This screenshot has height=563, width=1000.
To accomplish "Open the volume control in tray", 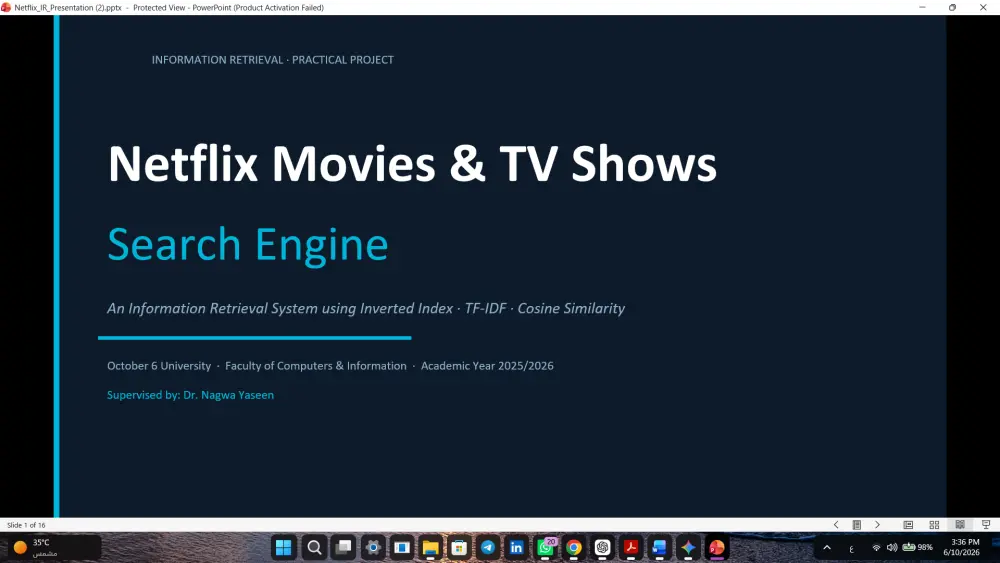I will [892, 547].
